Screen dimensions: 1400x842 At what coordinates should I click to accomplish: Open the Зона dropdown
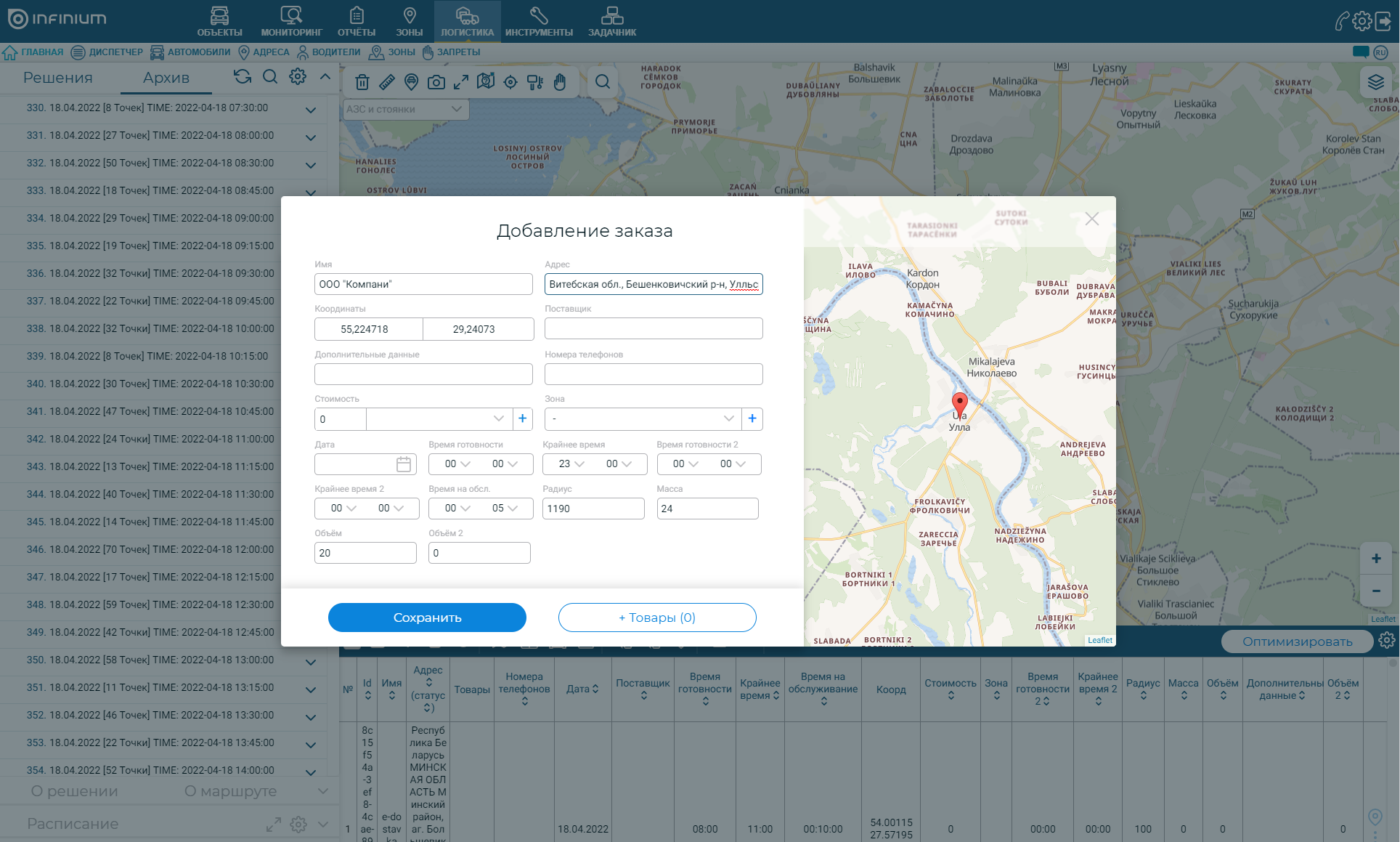click(643, 418)
